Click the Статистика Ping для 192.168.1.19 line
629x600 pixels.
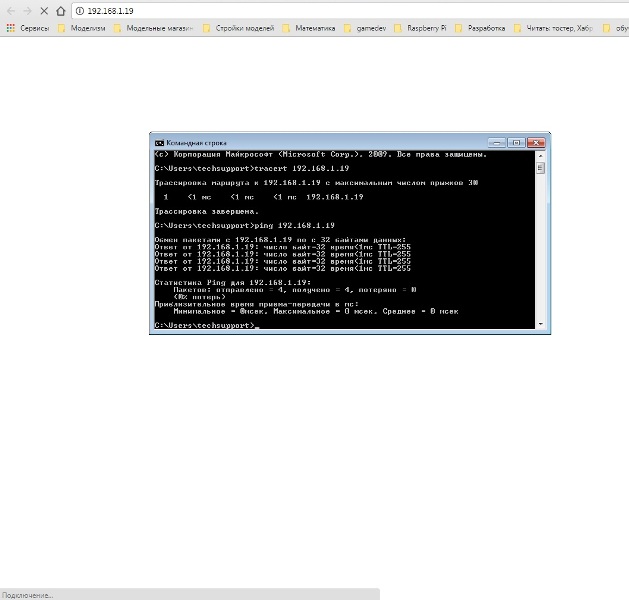(233, 282)
